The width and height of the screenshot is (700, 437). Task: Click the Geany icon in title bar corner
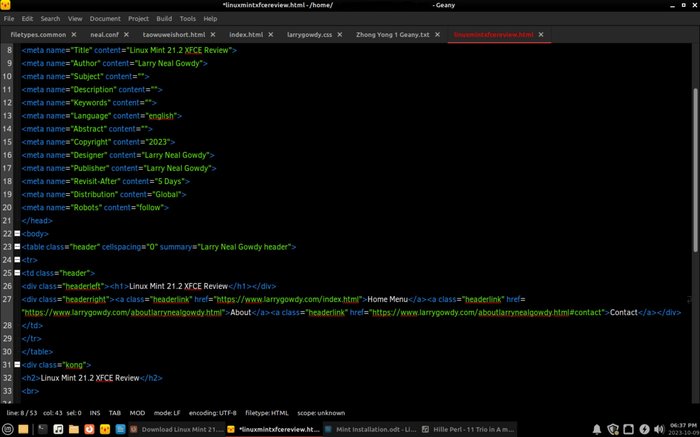pos(5,5)
